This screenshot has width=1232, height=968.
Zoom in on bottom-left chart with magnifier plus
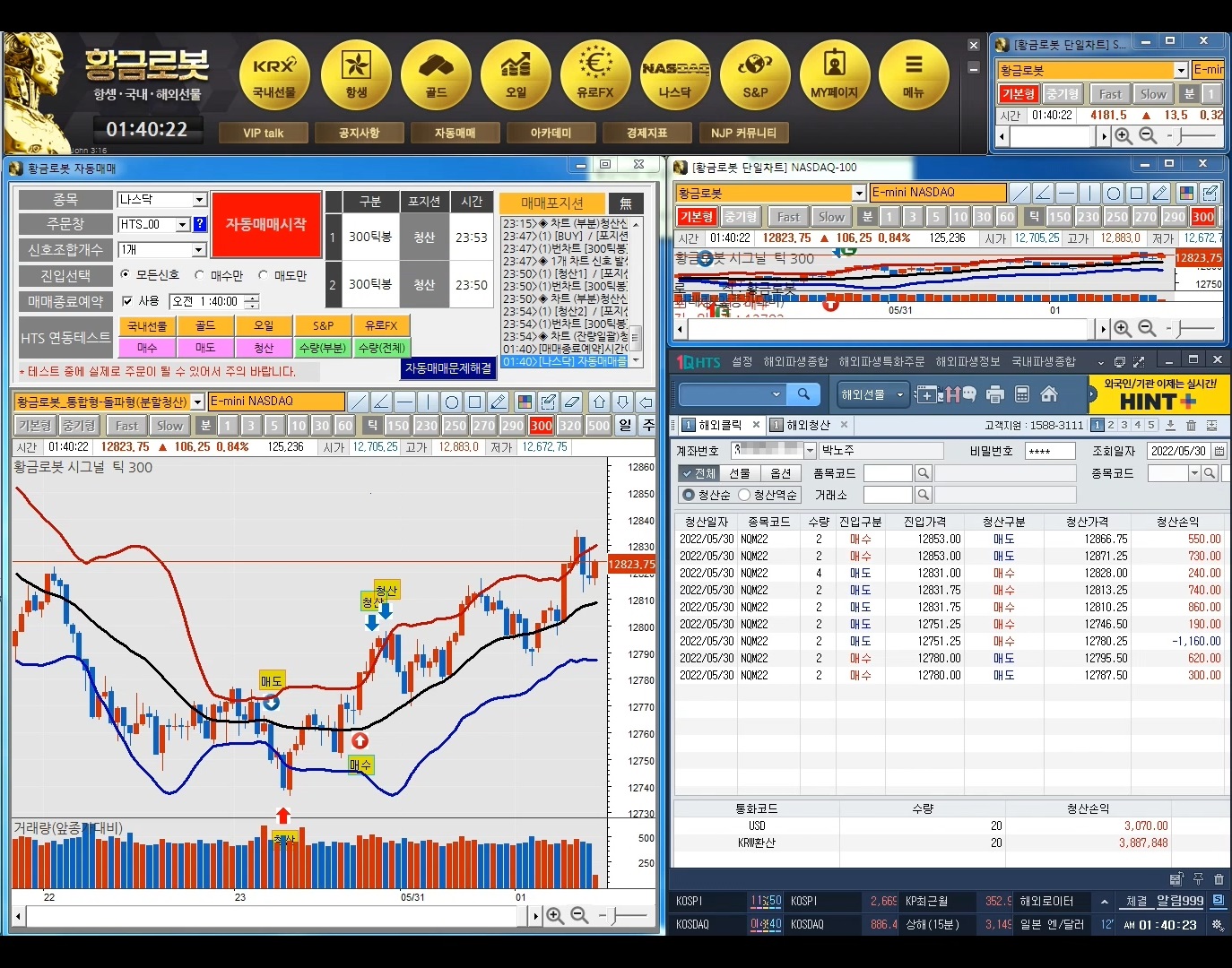pyautogui.click(x=555, y=915)
